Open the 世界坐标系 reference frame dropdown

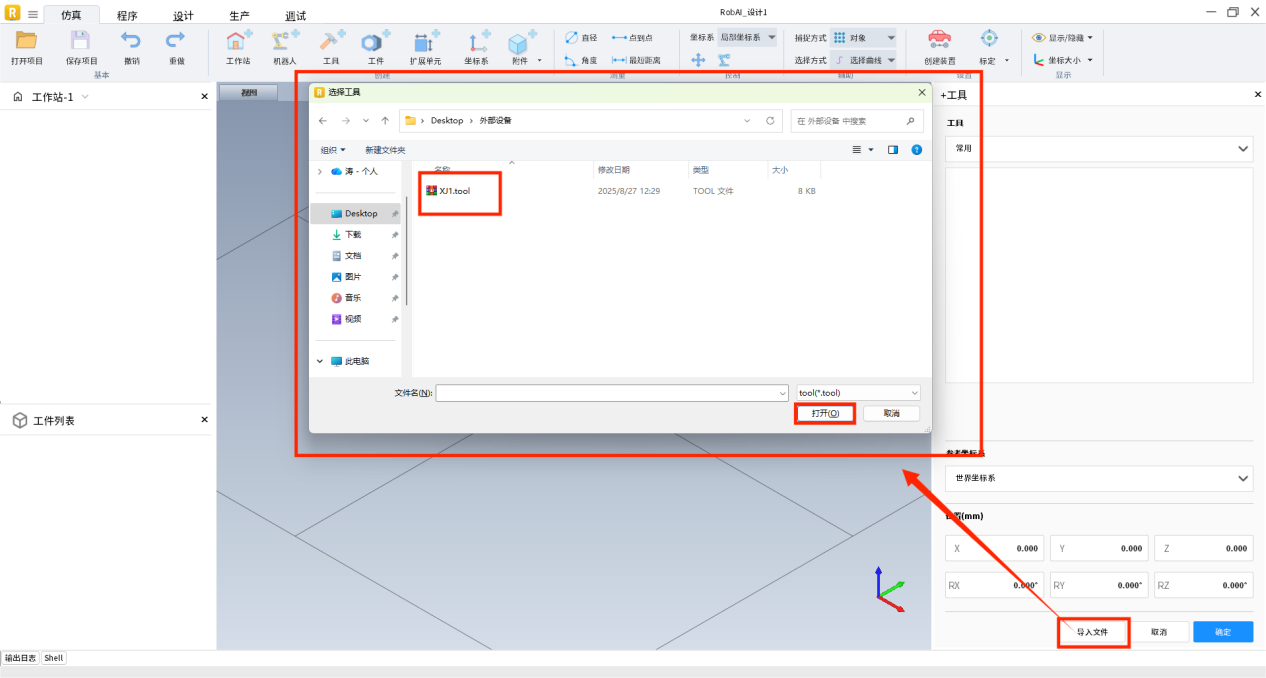1098,478
